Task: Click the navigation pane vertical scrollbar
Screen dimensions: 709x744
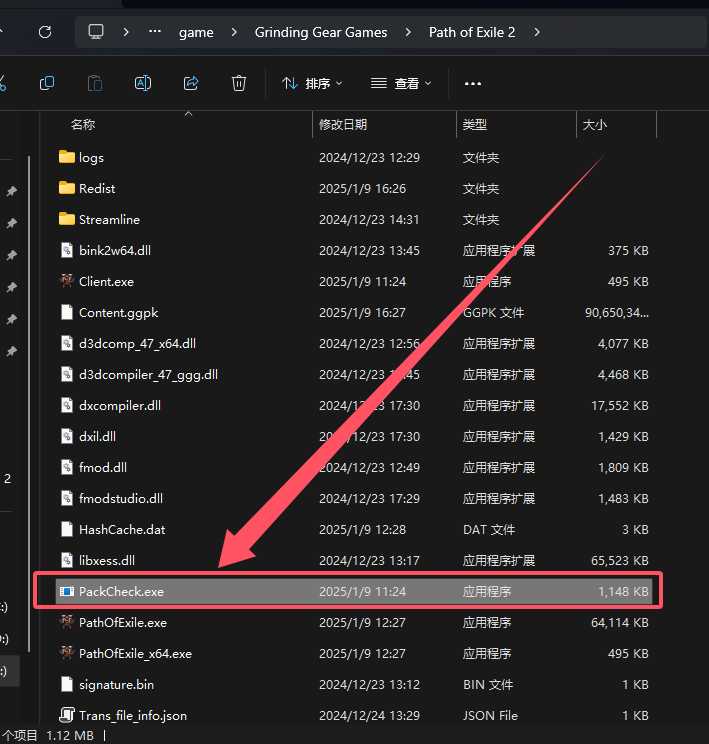Action: 29,403
